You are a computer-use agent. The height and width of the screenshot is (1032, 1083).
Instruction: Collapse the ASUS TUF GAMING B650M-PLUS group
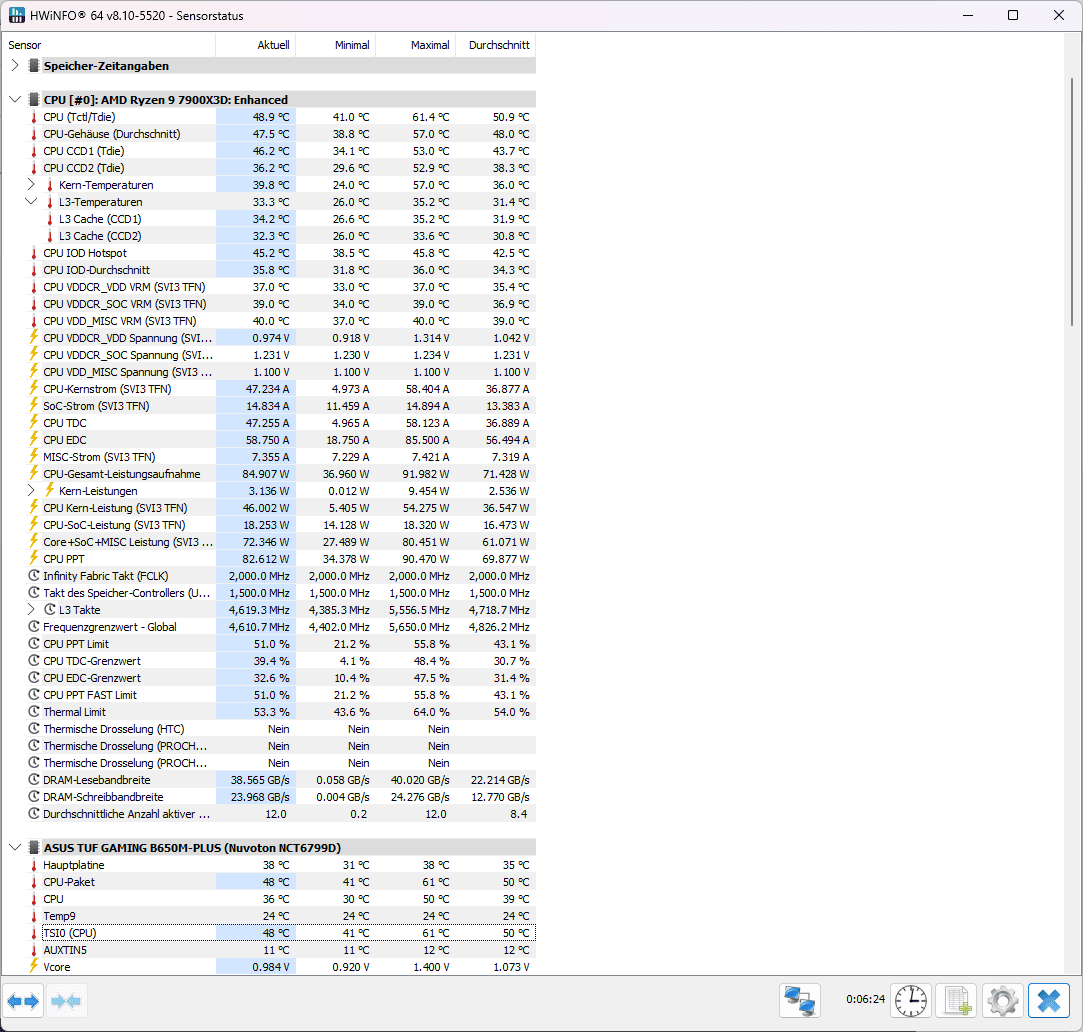15,848
